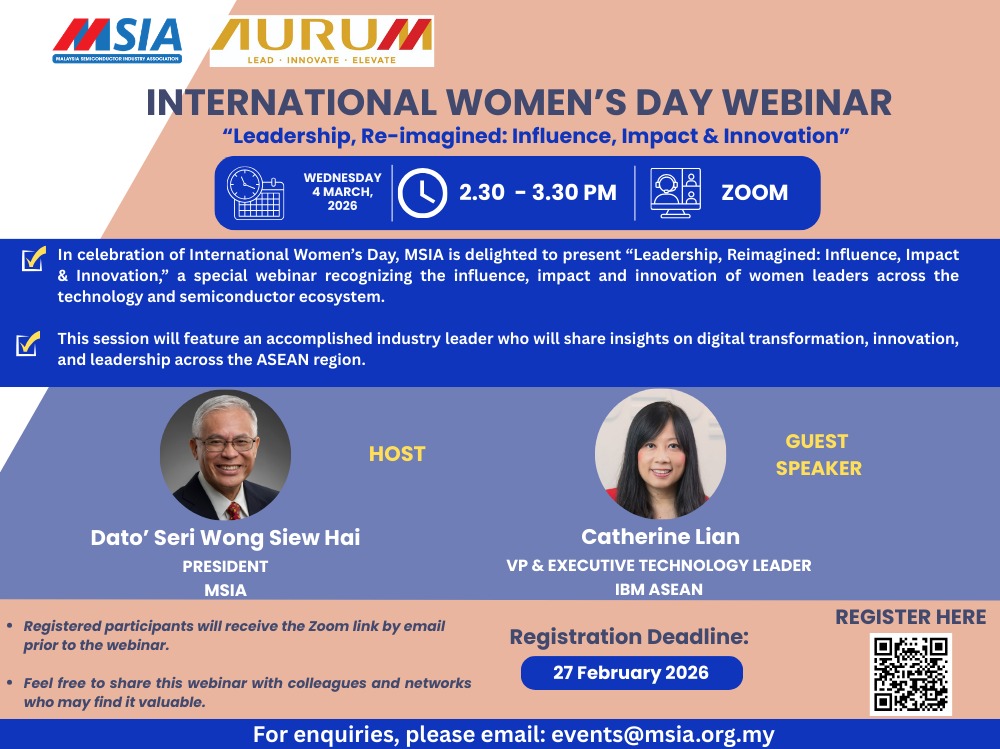The image size is (1000, 749).
Task: Click the first yellow checkmark box
Action: pyautogui.click(x=33, y=260)
